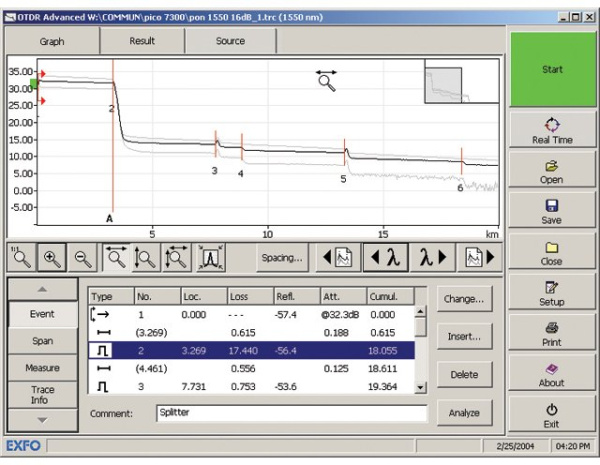The width and height of the screenshot is (600, 465).
Task: Open the Result tab
Action: point(142,41)
